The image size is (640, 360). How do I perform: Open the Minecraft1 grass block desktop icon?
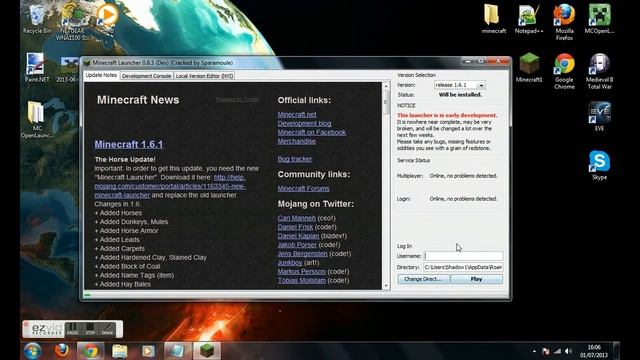tap(529, 67)
